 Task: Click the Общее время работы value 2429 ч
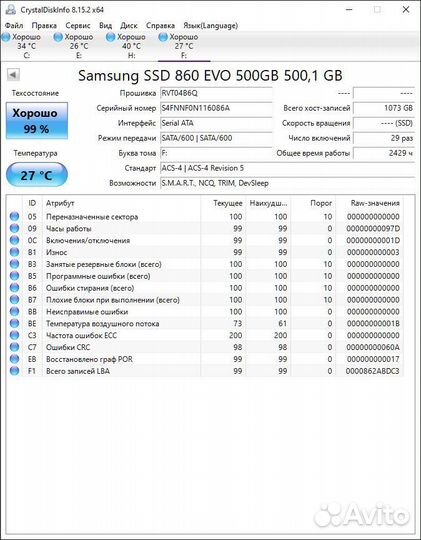384,153
